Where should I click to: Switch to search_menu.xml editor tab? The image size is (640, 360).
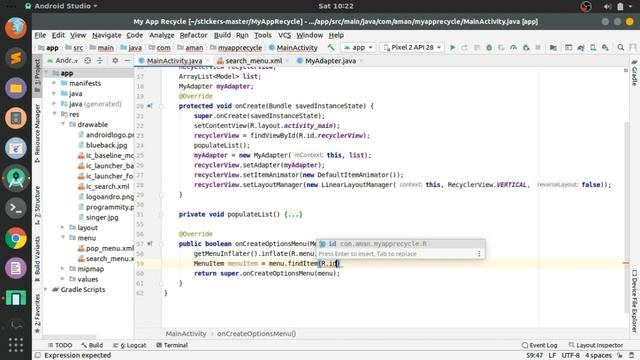pos(253,61)
